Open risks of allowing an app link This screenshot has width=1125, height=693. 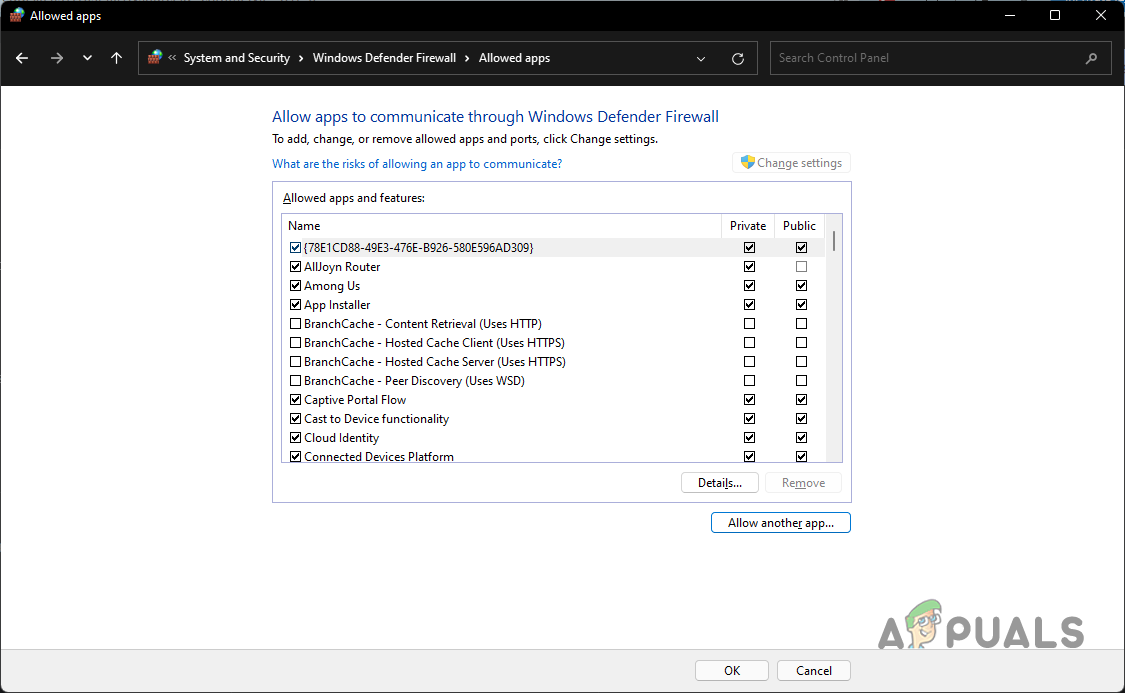click(x=417, y=164)
